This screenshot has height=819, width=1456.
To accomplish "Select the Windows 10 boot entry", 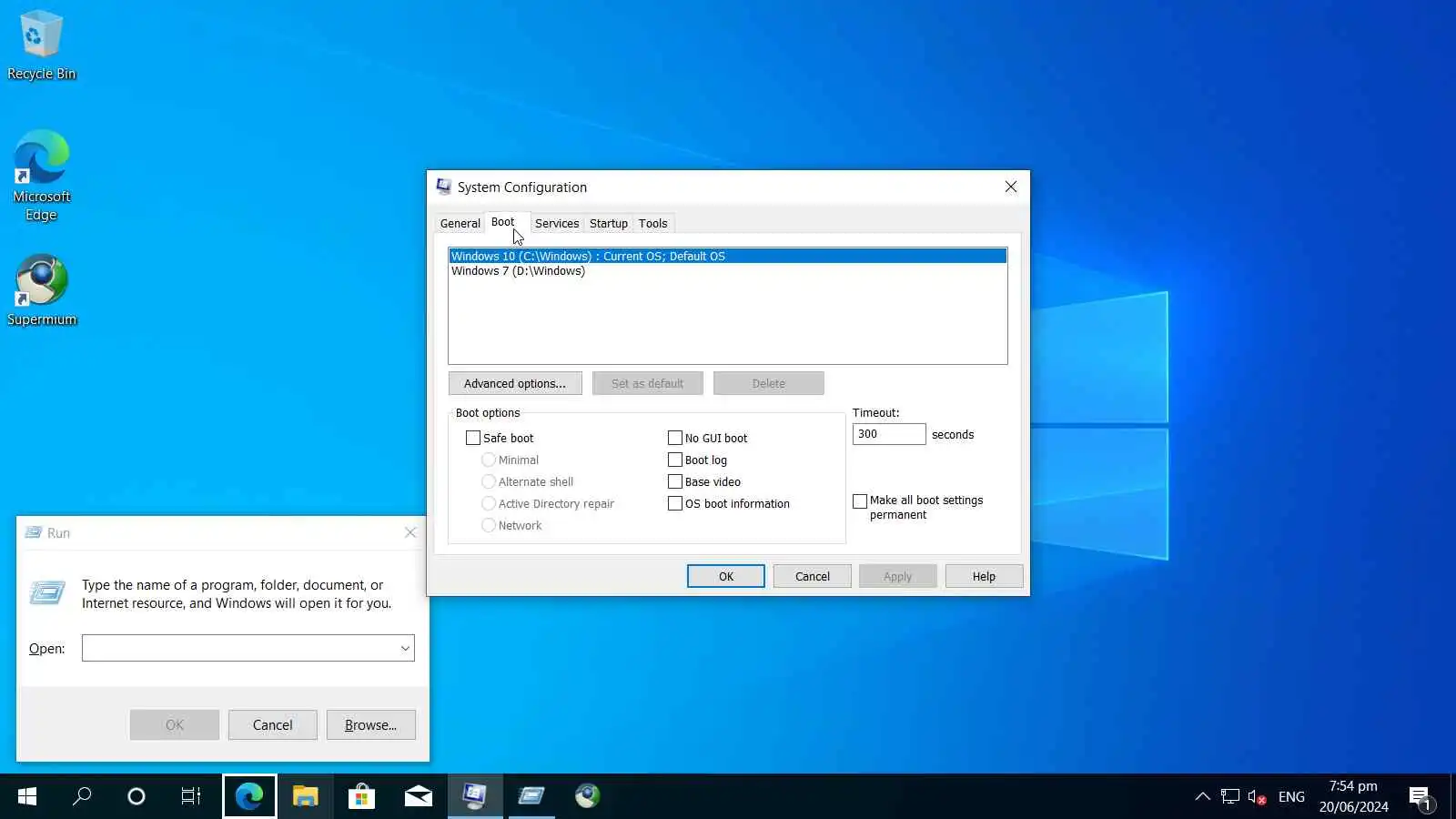I will click(727, 256).
